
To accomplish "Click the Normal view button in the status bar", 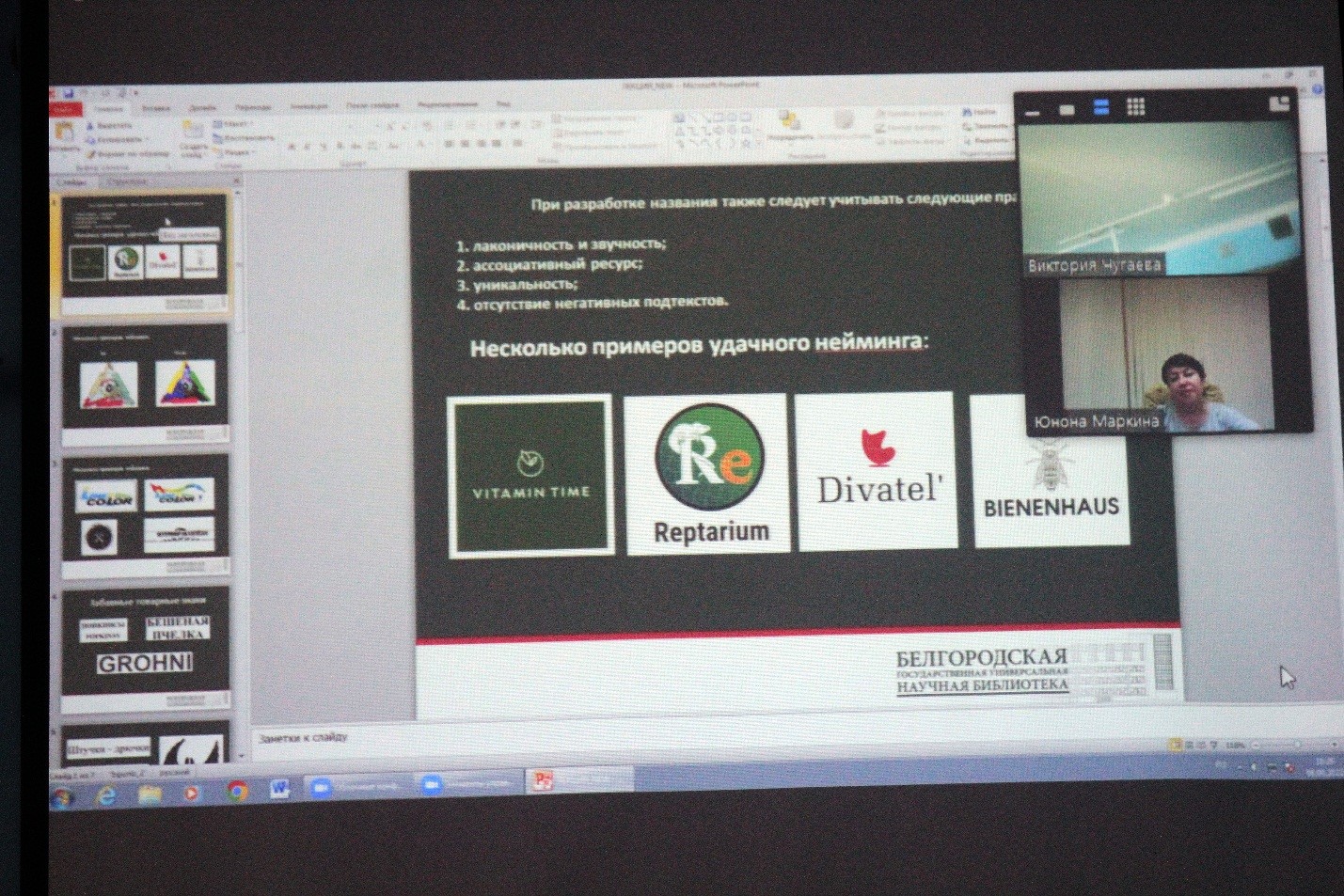I will [1175, 745].
